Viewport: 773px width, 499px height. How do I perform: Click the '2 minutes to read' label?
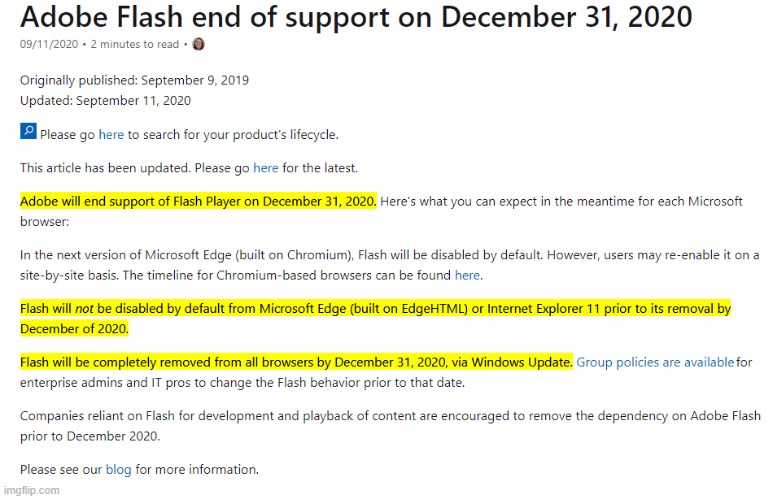point(135,44)
